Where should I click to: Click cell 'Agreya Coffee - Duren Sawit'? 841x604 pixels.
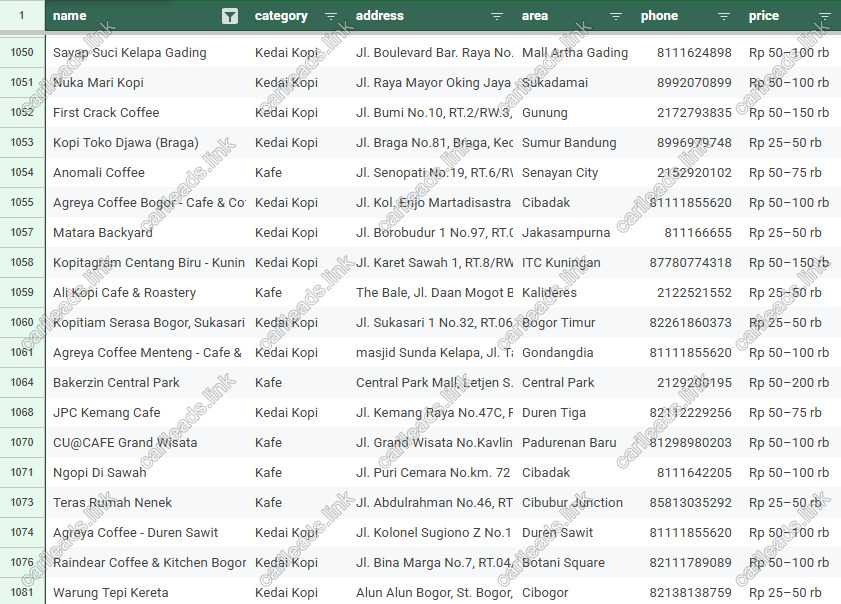tap(146, 533)
